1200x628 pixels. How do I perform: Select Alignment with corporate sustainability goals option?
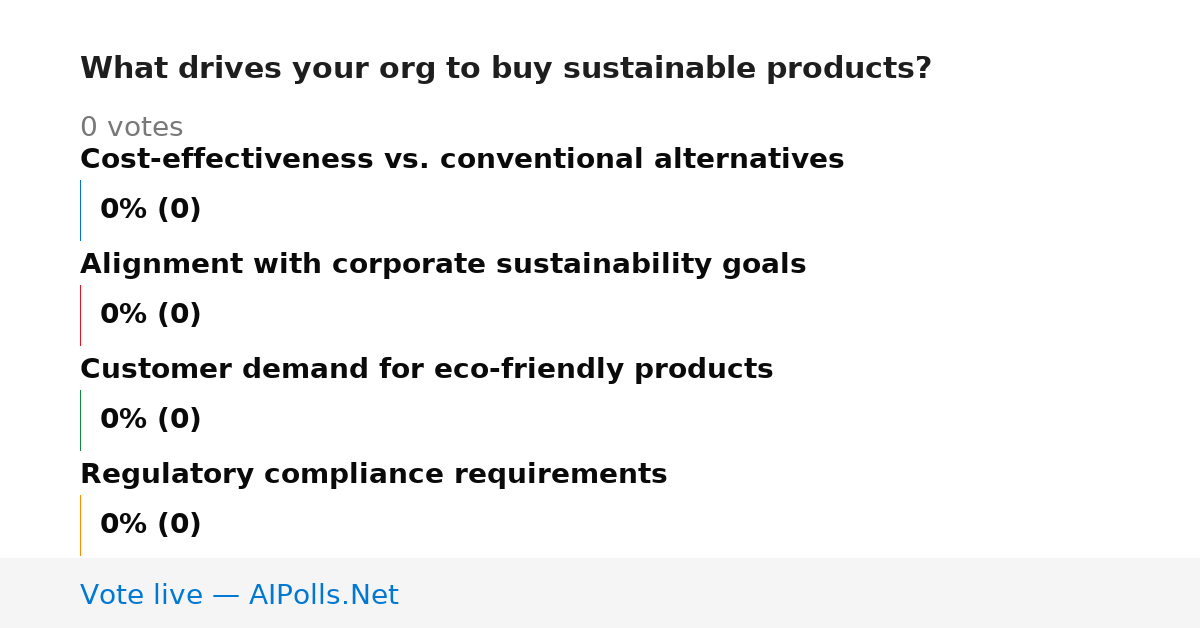click(443, 265)
